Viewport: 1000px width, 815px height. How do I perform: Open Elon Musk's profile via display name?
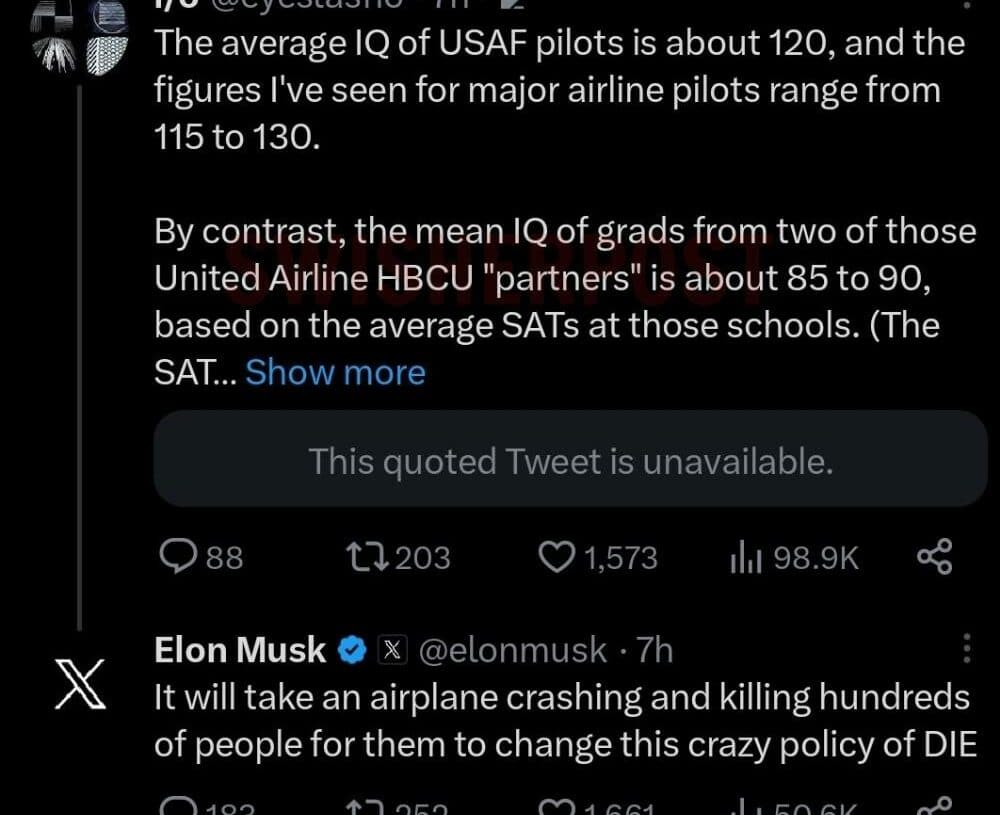pyautogui.click(x=240, y=651)
